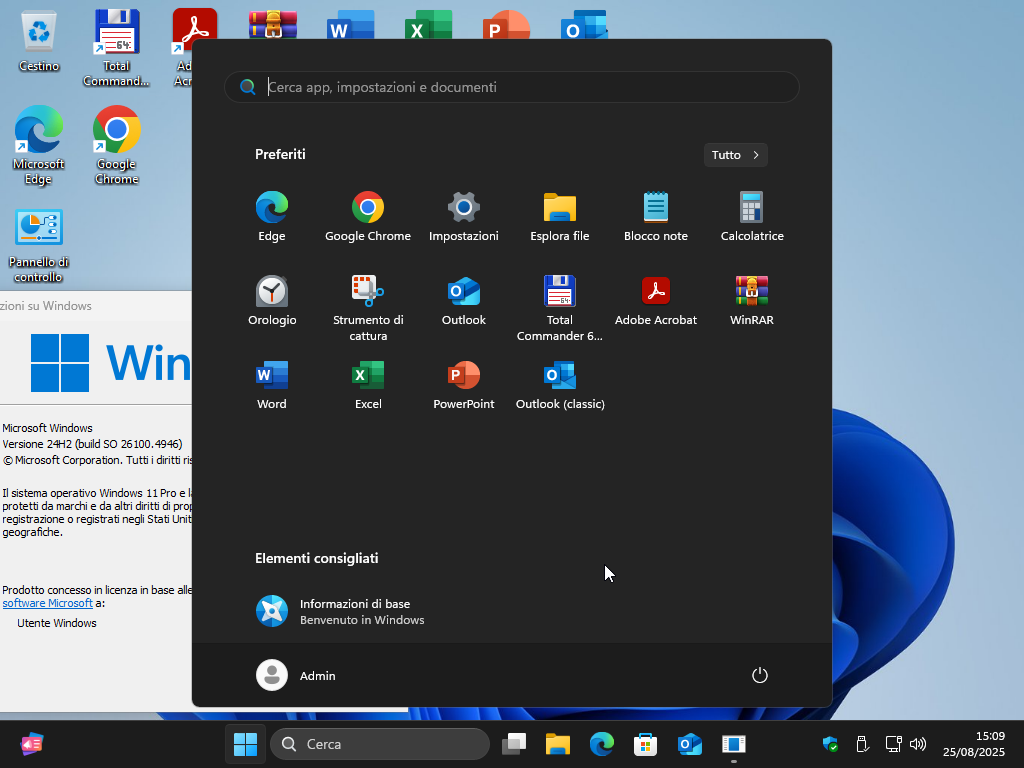Open Esplora file pinned app

[x=560, y=217]
